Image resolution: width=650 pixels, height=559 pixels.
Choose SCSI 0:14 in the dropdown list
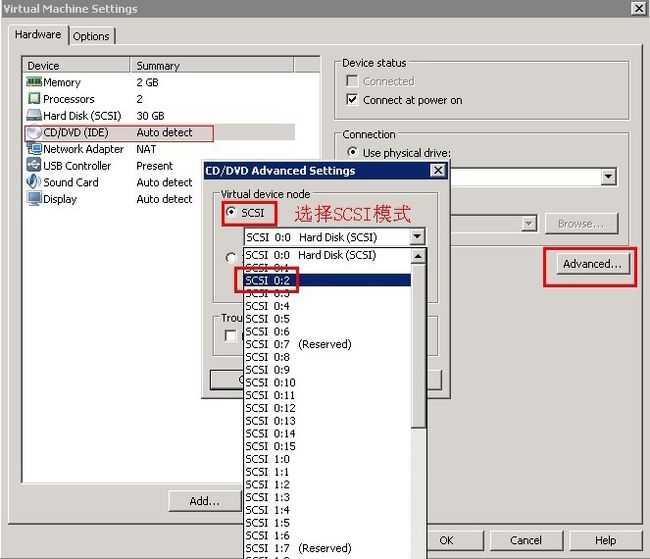point(327,433)
